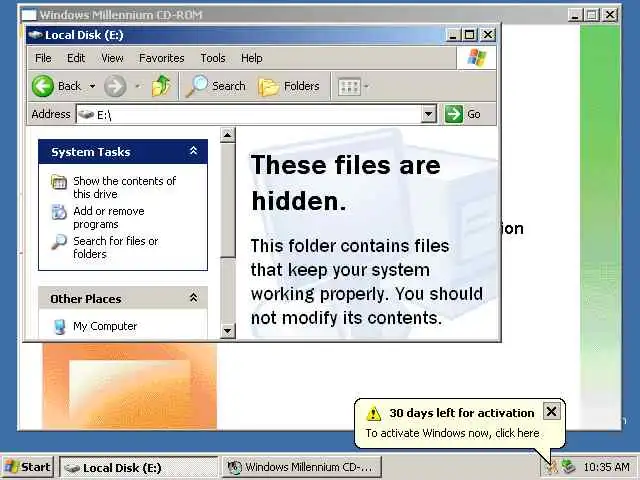The width and height of the screenshot is (640, 480).
Task: Close the Windows Millennium CD-ROM window
Action: (609, 15)
